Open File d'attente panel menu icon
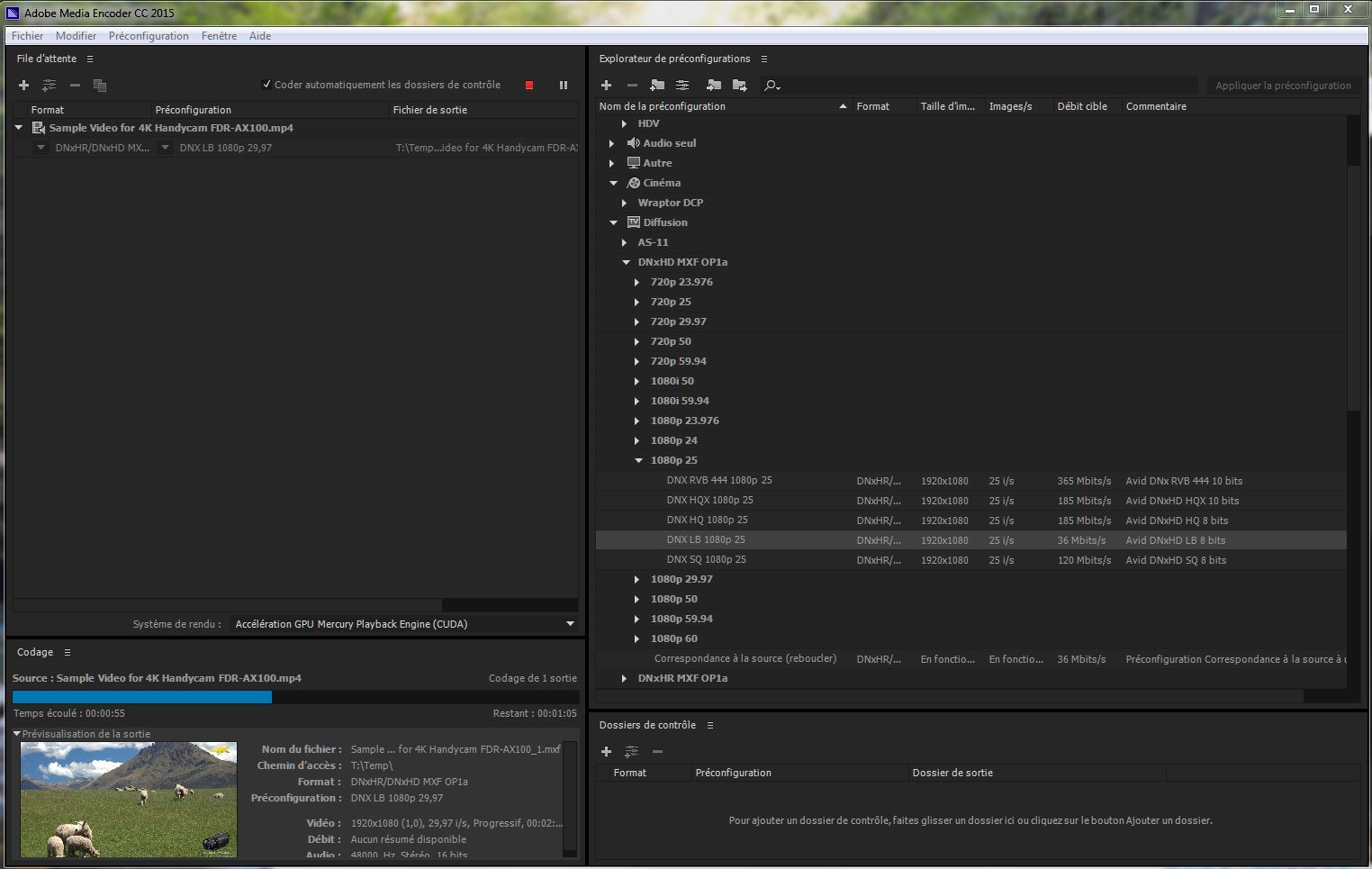This screenshot has width=1372, height=869. click(90, 59)
